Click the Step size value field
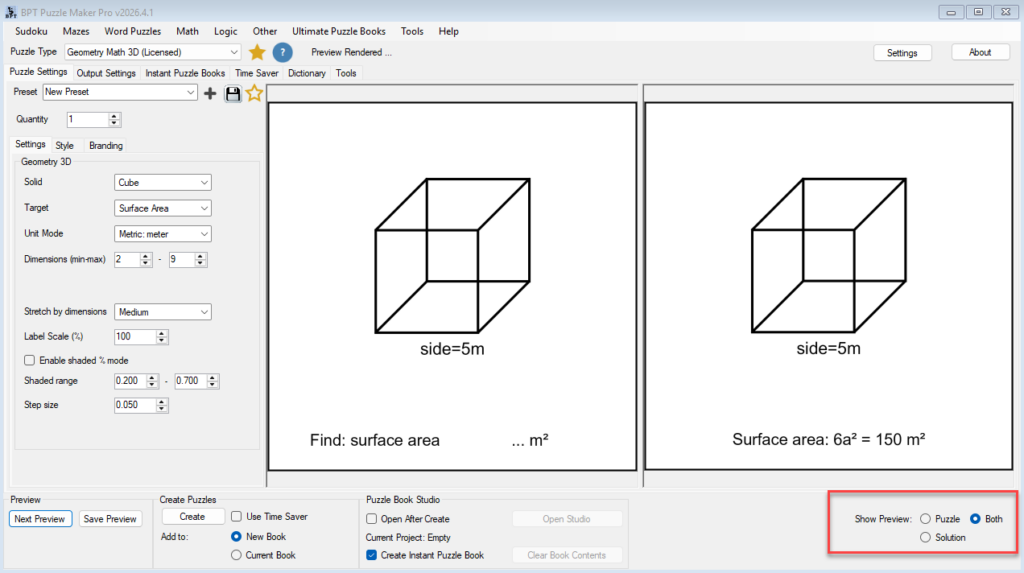Image resolution: width=1024 pixels, height=573 pixels. (135, 405)
